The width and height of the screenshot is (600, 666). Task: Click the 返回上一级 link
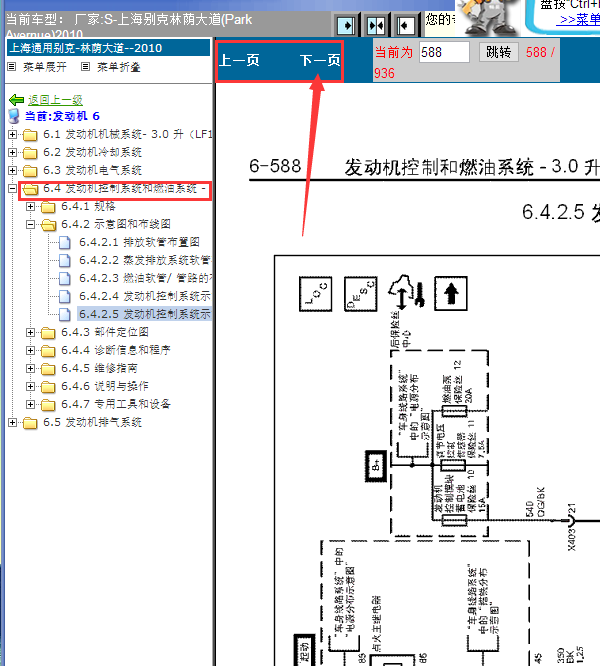(55, 100)
